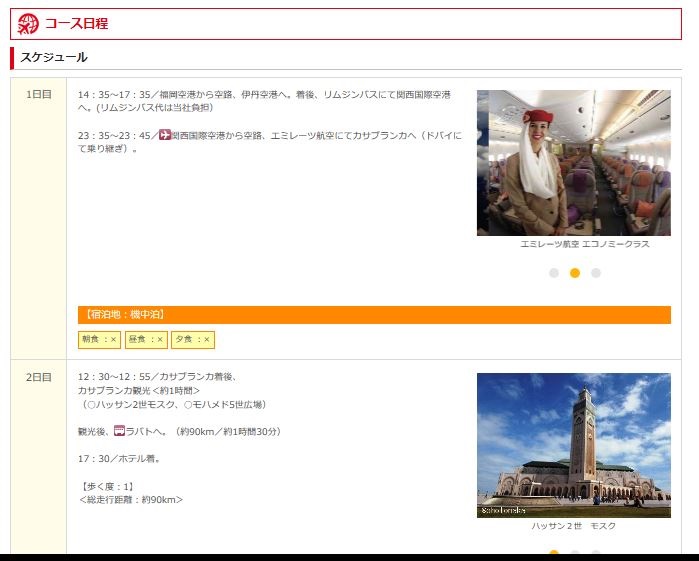Select the 2日目 day label
The image size is (699, 561).
(39, 378)
